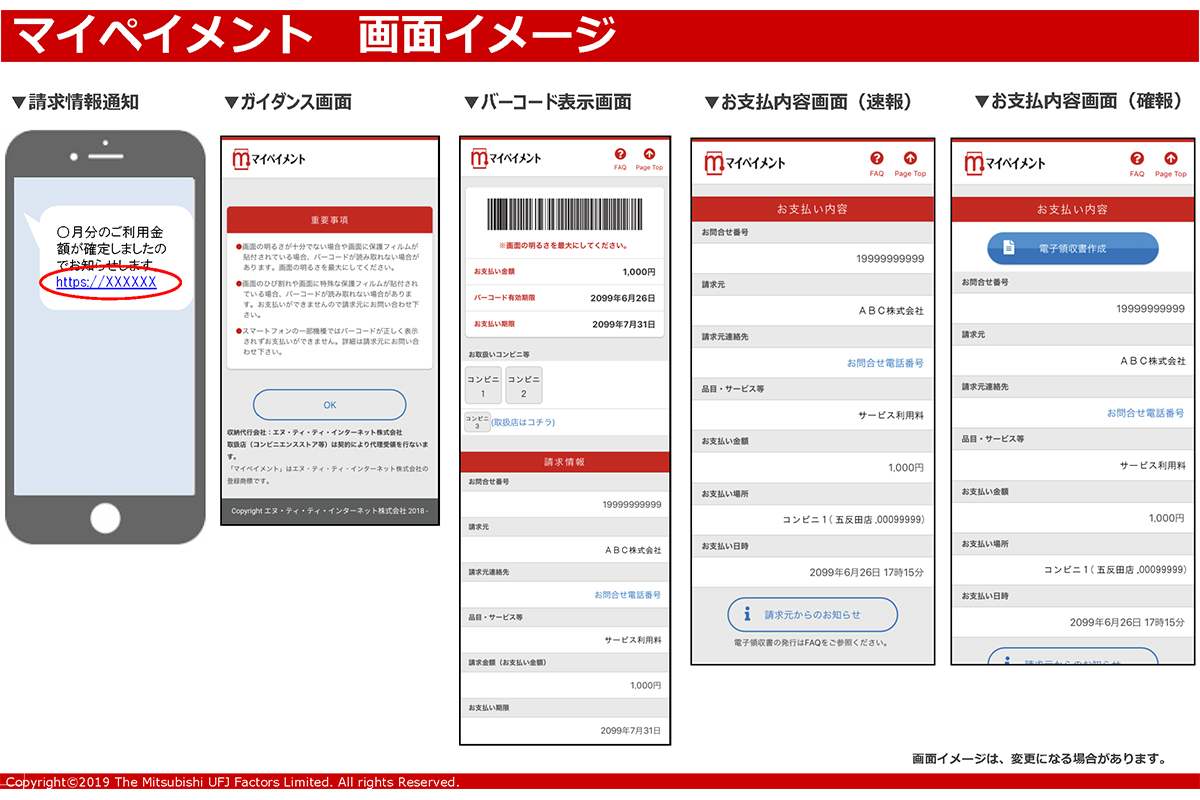Screen dimensions: 1200x800
Task: Open 請求元からのお知らせ on the 速報 screen
Action: [x=812, y=616]
